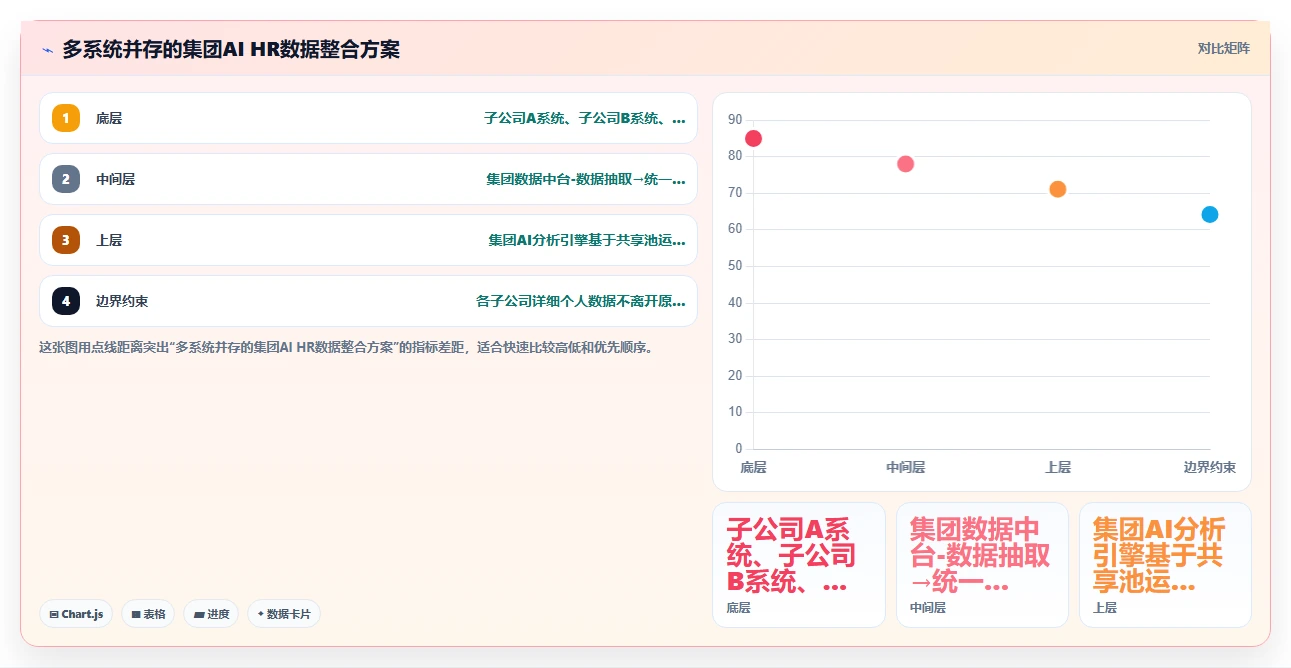Screen dimensions: 1291x668
Task: Click the 90 y-axis value
Action: [x=735, y=120]
